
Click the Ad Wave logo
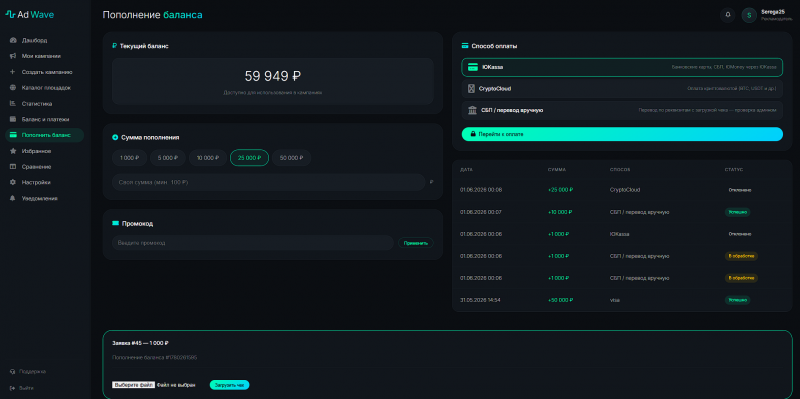point(30,15)
